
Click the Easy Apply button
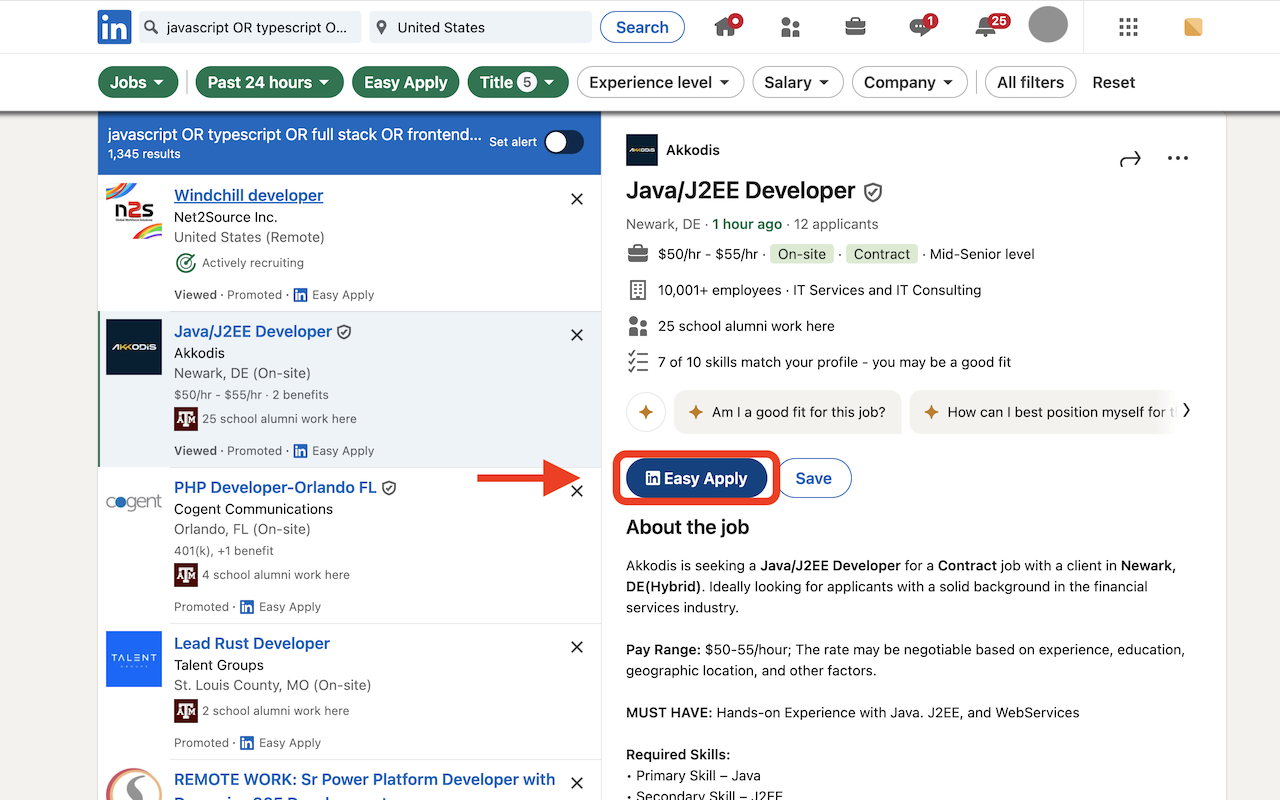coord(696,478)
